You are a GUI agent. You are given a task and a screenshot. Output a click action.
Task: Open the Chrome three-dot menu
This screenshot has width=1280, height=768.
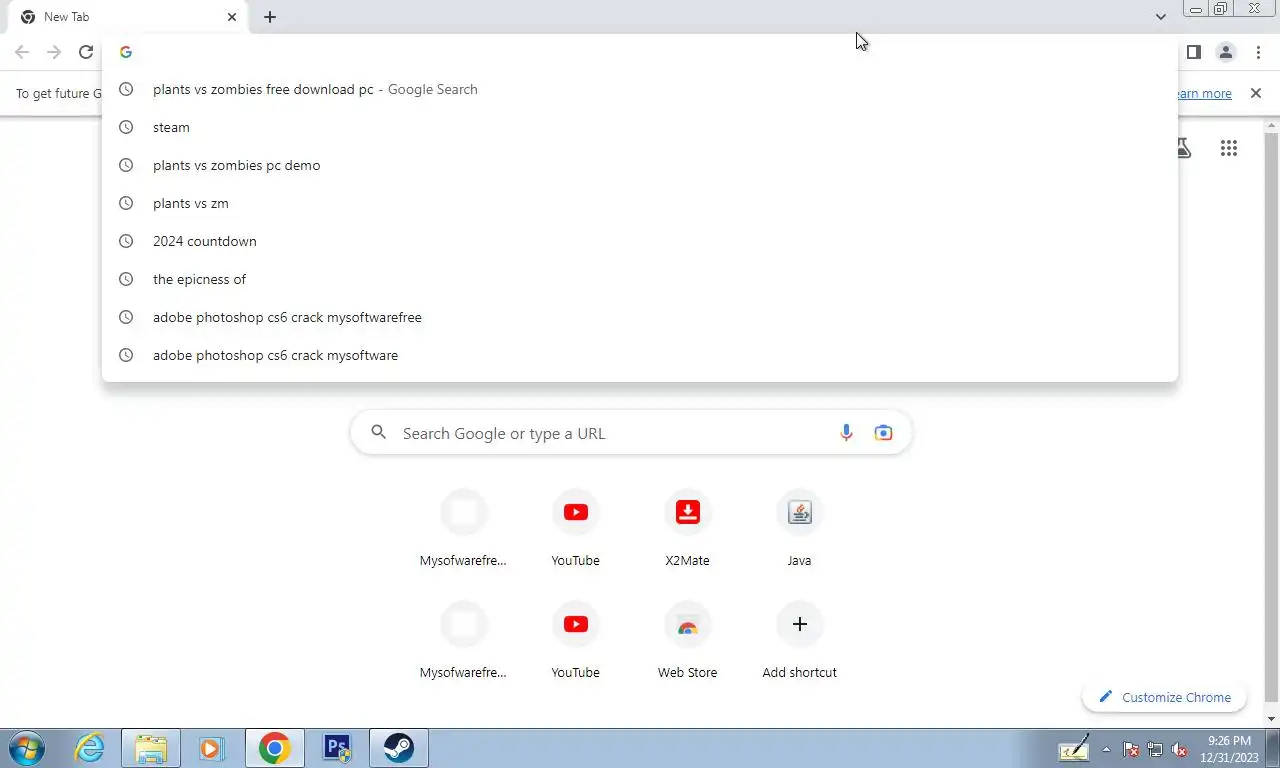pyautogui.click(x=1258, y=52)
